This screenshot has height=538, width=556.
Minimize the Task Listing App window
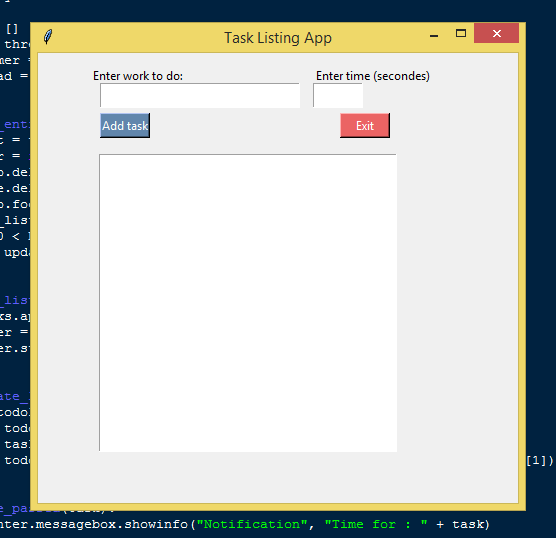point(434,35)
